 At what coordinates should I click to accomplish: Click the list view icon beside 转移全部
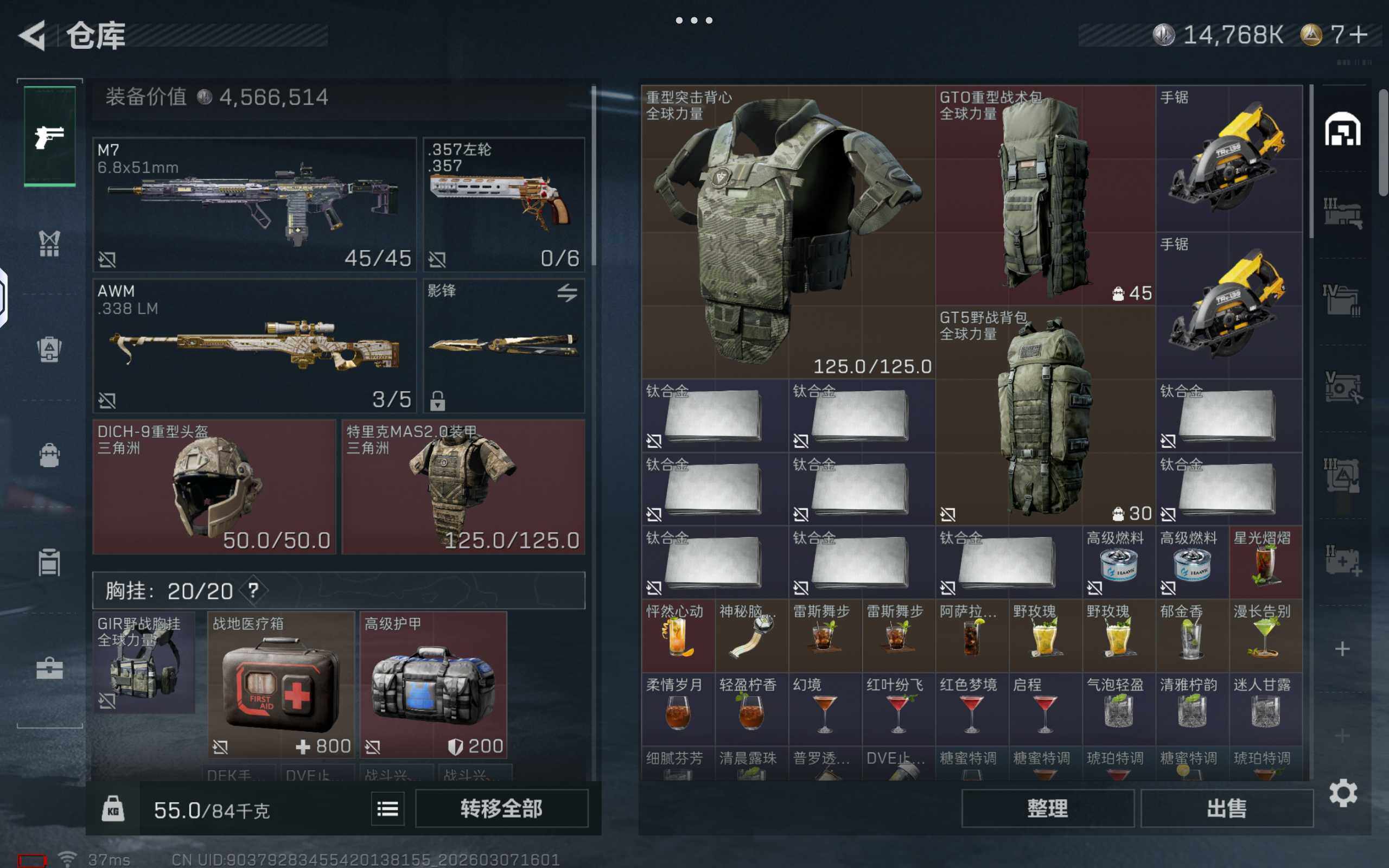coord(387,809)
